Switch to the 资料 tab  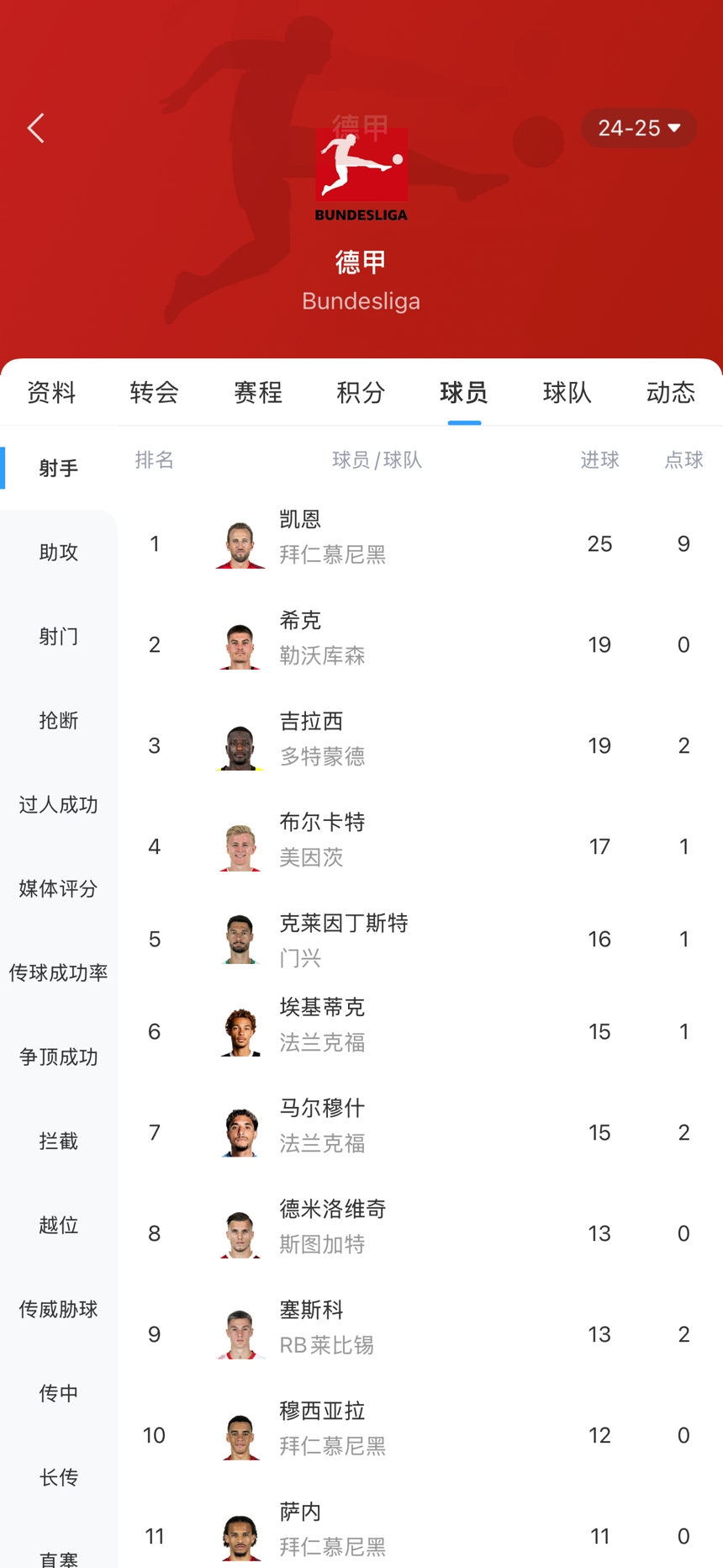[x=51, y=392]
